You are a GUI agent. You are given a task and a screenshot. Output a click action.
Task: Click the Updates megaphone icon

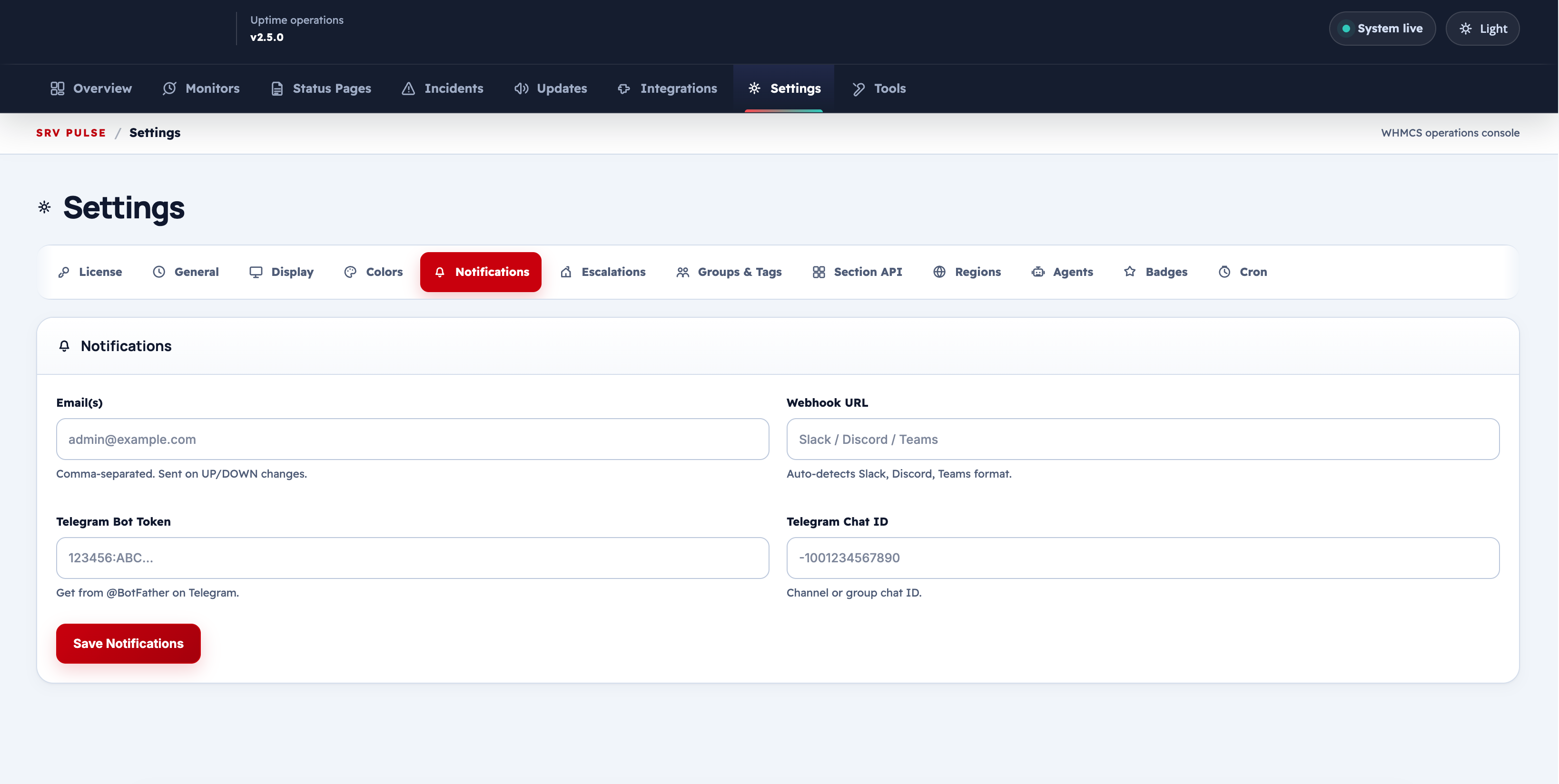(521, 88)
